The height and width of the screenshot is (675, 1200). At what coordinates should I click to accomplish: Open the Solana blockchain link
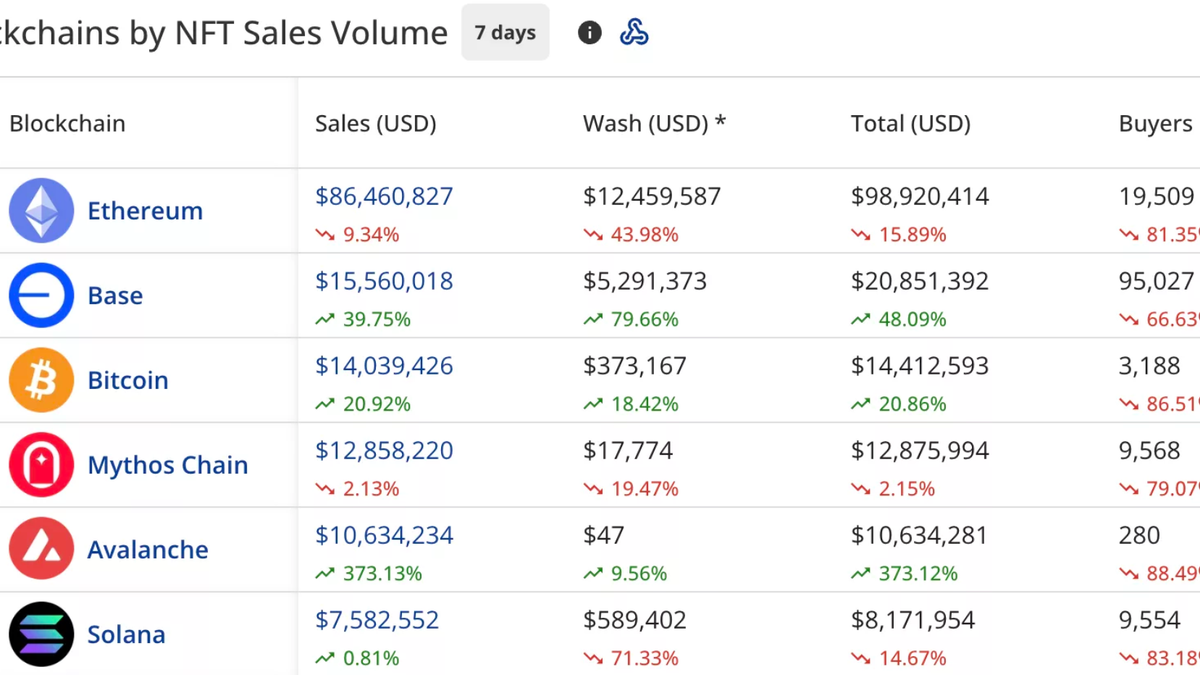(126, 634)
